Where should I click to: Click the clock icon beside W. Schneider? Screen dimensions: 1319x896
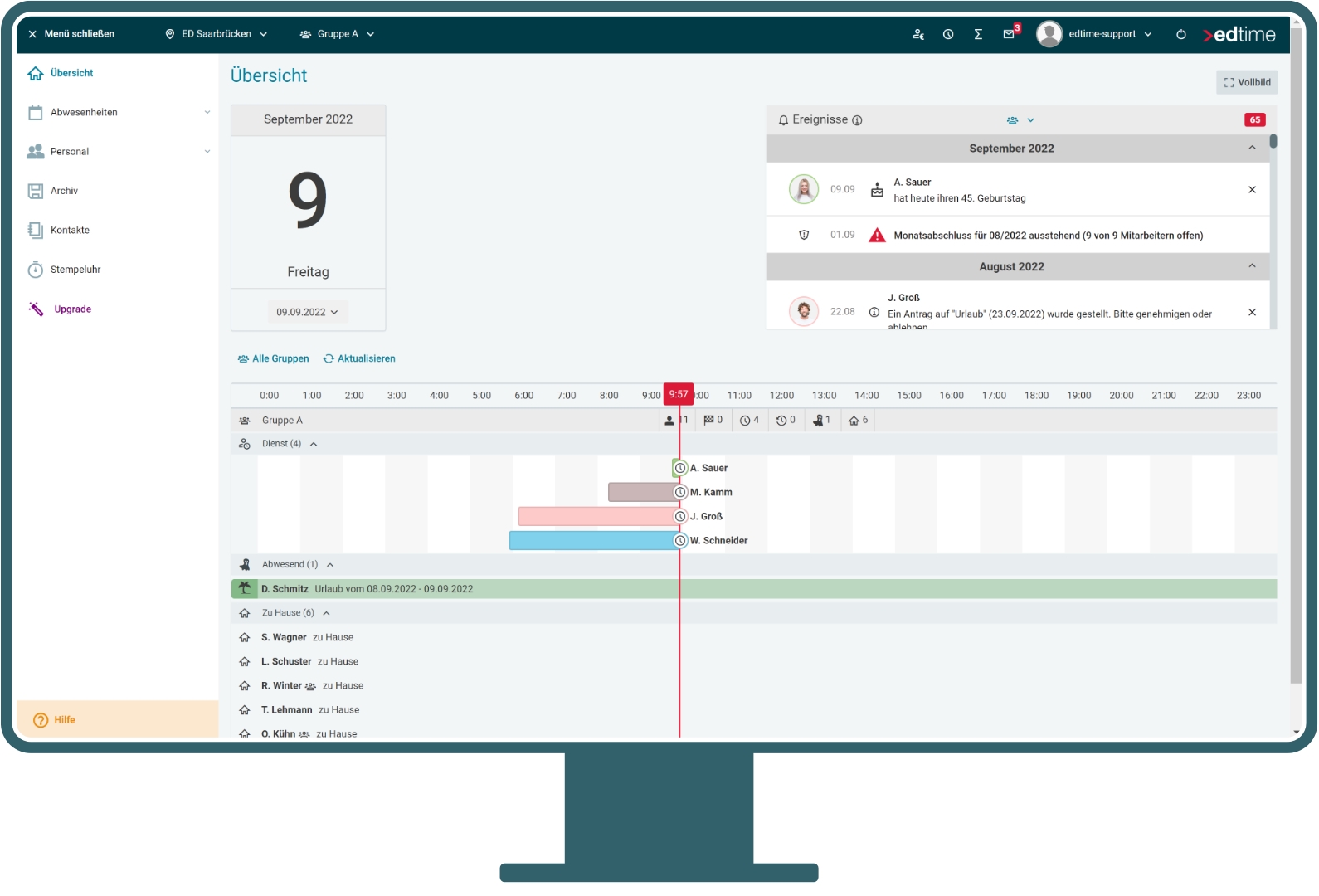[x=680, y=541]
